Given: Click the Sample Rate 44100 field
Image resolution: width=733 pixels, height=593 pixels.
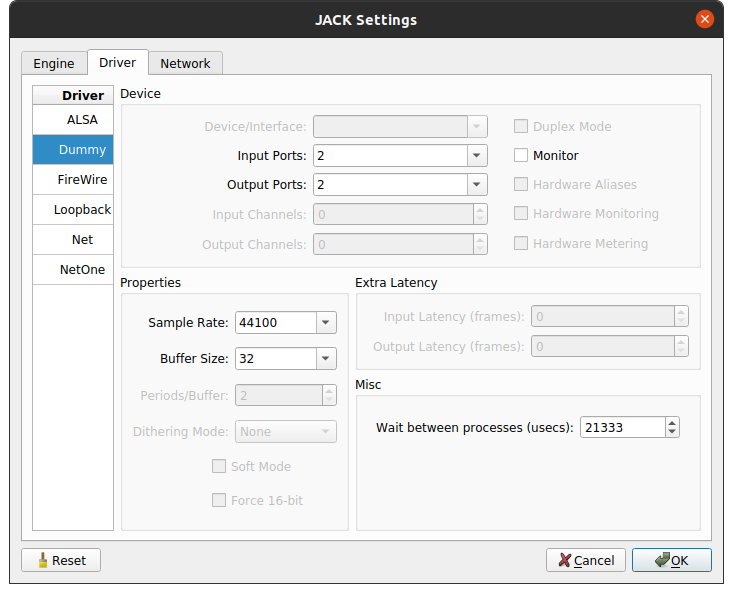Looking at the screenshot, I should [276, 322].
